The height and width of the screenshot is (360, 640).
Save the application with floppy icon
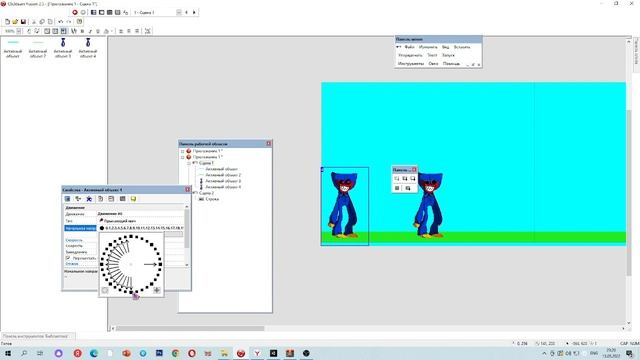24,22
